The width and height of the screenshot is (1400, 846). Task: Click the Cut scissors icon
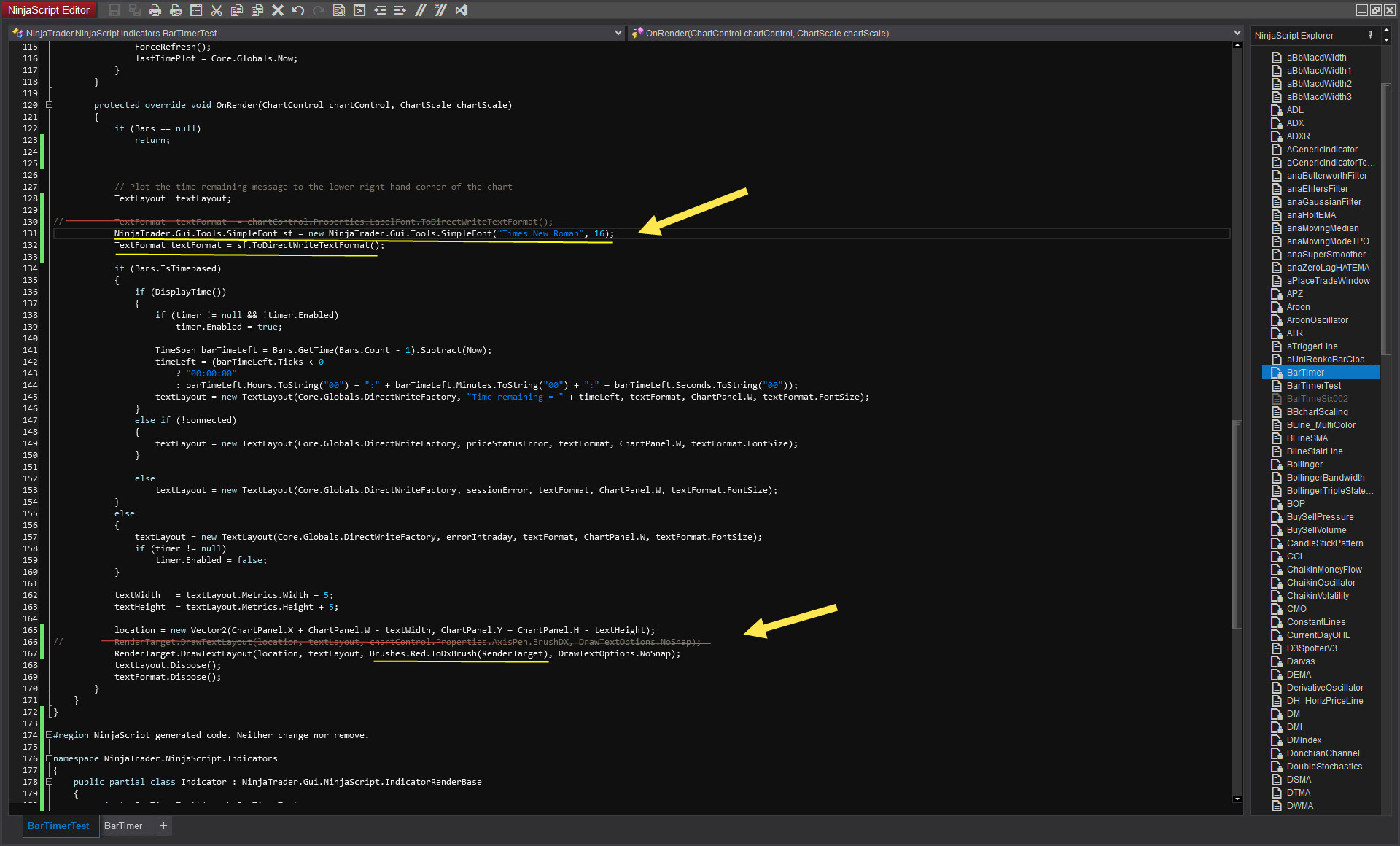coord(217,10)
